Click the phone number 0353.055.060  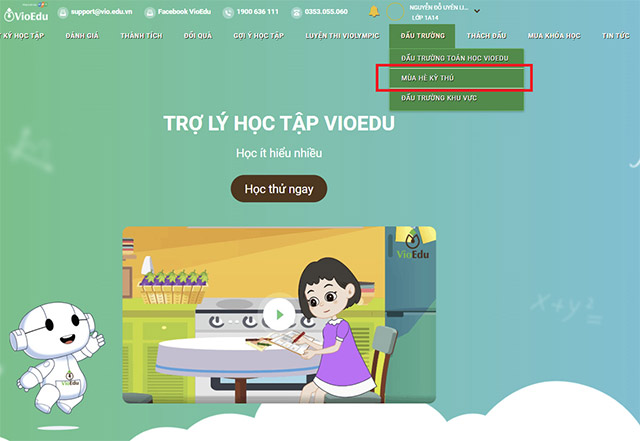point(326,12)
